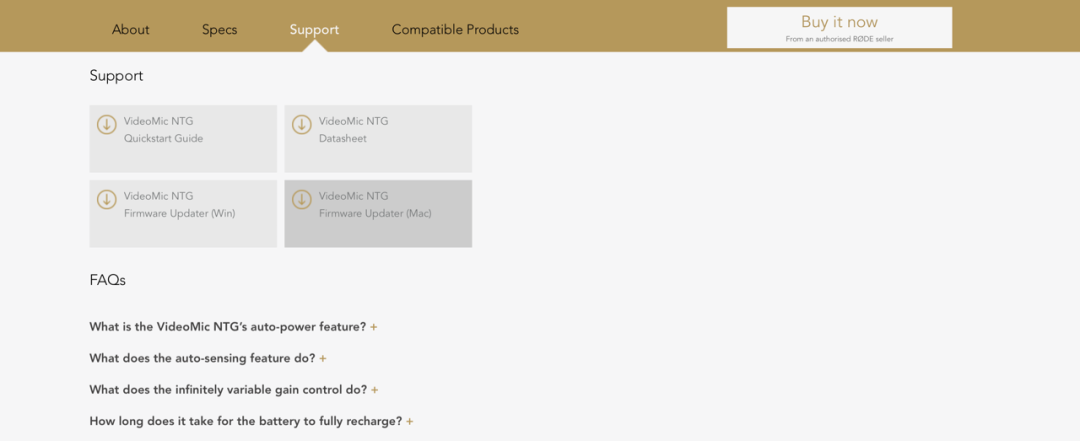
Task: Open the question about the auto-power feature
Action: pos(228,327)
